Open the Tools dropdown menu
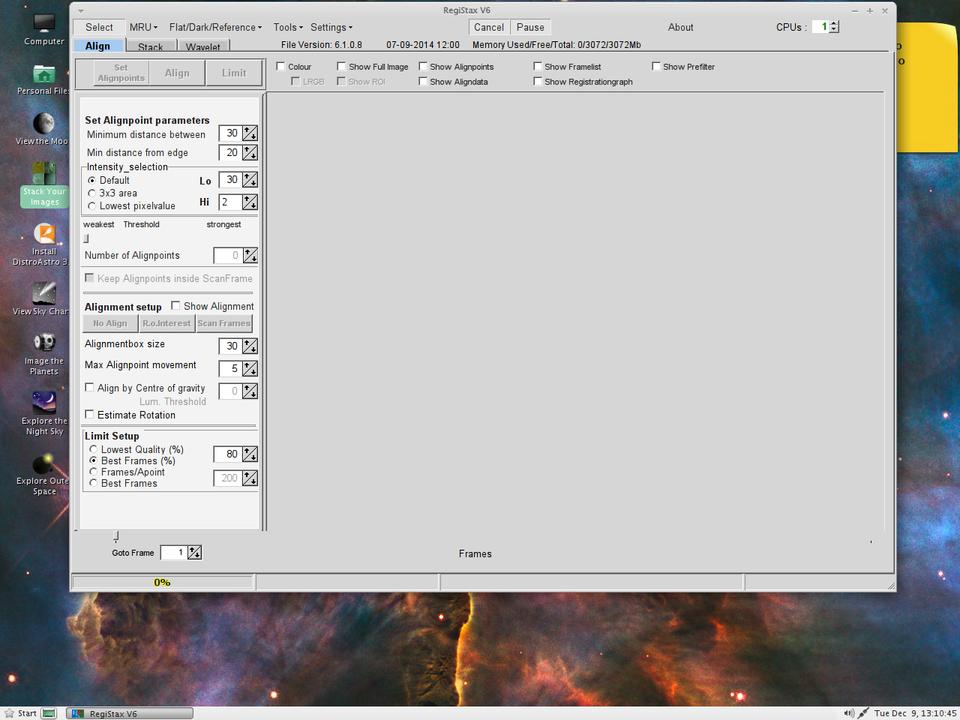 click(288, 27)
